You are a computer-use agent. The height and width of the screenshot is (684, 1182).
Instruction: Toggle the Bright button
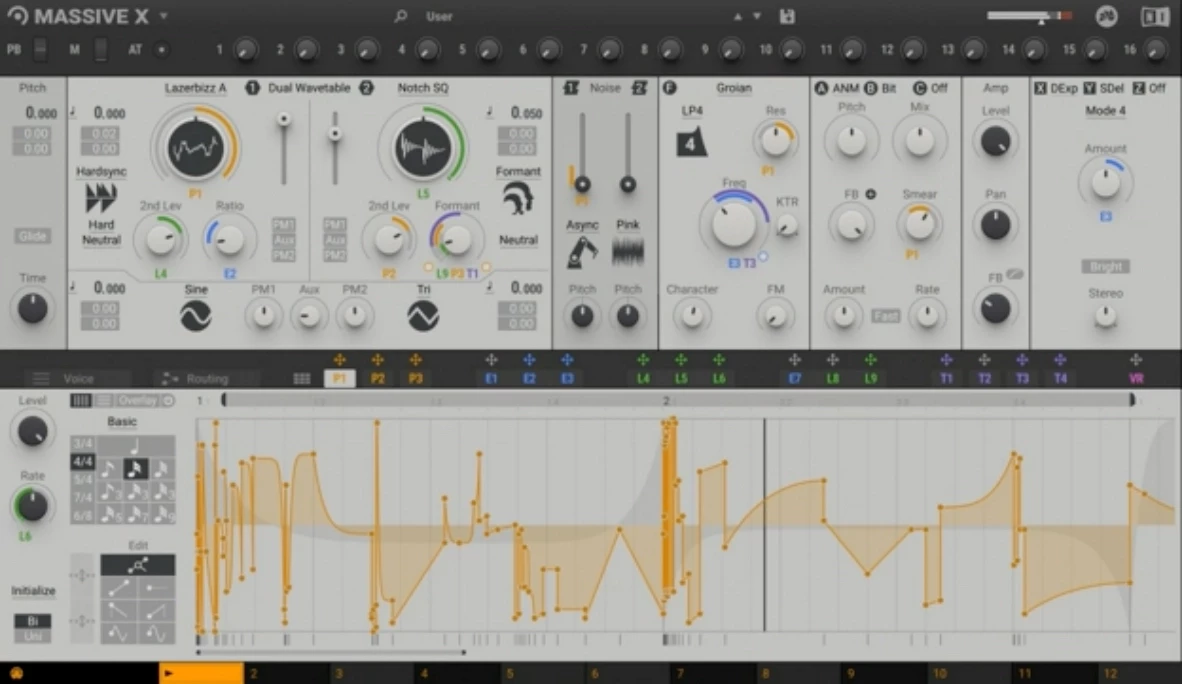[1105, 266]
